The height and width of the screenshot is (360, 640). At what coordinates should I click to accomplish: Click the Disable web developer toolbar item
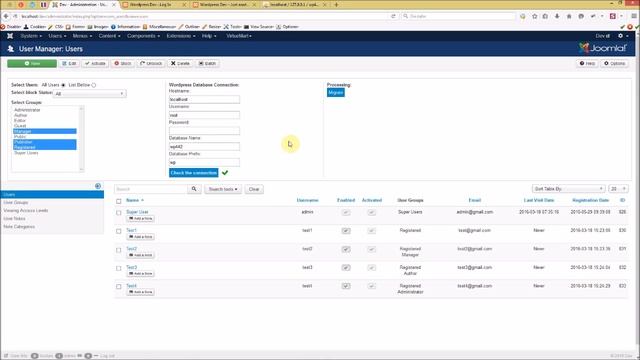[11, 27]
